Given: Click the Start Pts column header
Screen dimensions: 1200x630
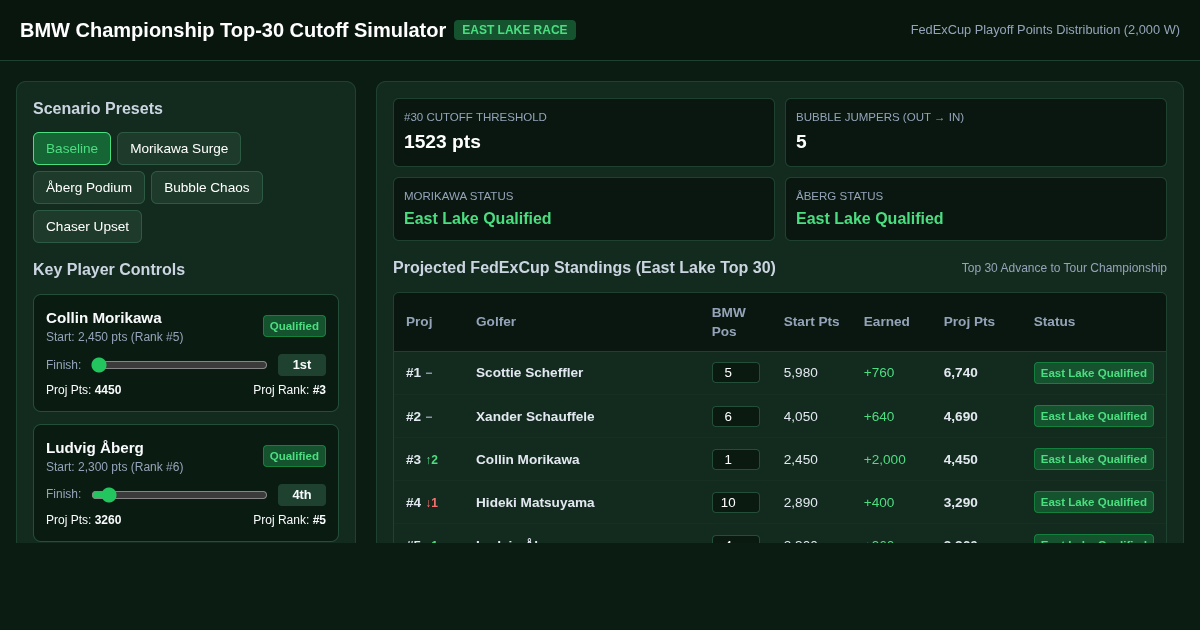Looking at the screenshot, I should tap(811, 321).
